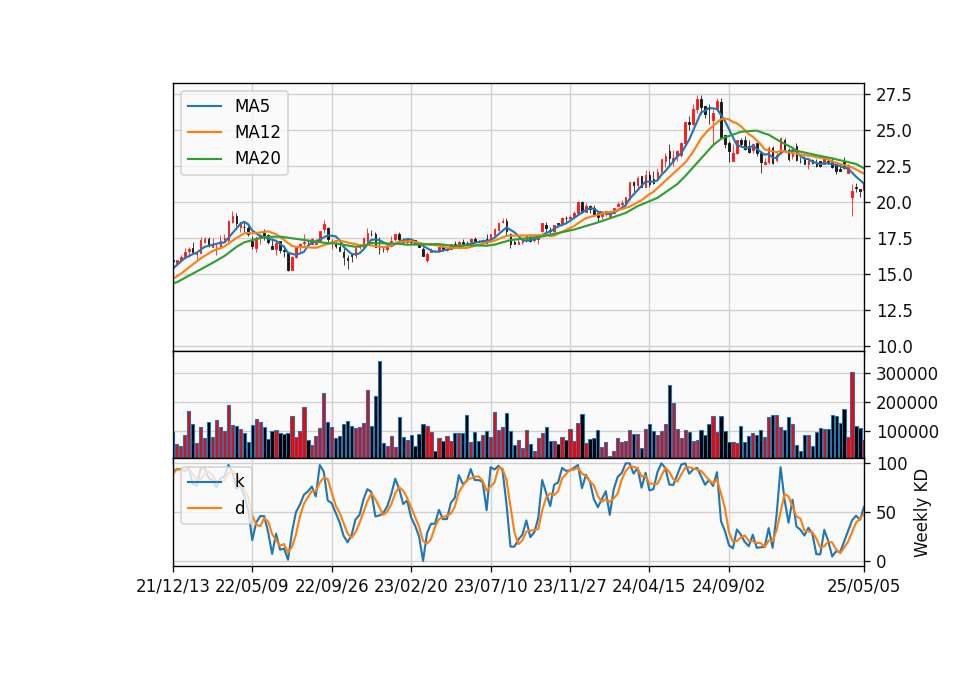Click the 25.0 price axis label
The image size is (960, 690).
tap(893, 131)
